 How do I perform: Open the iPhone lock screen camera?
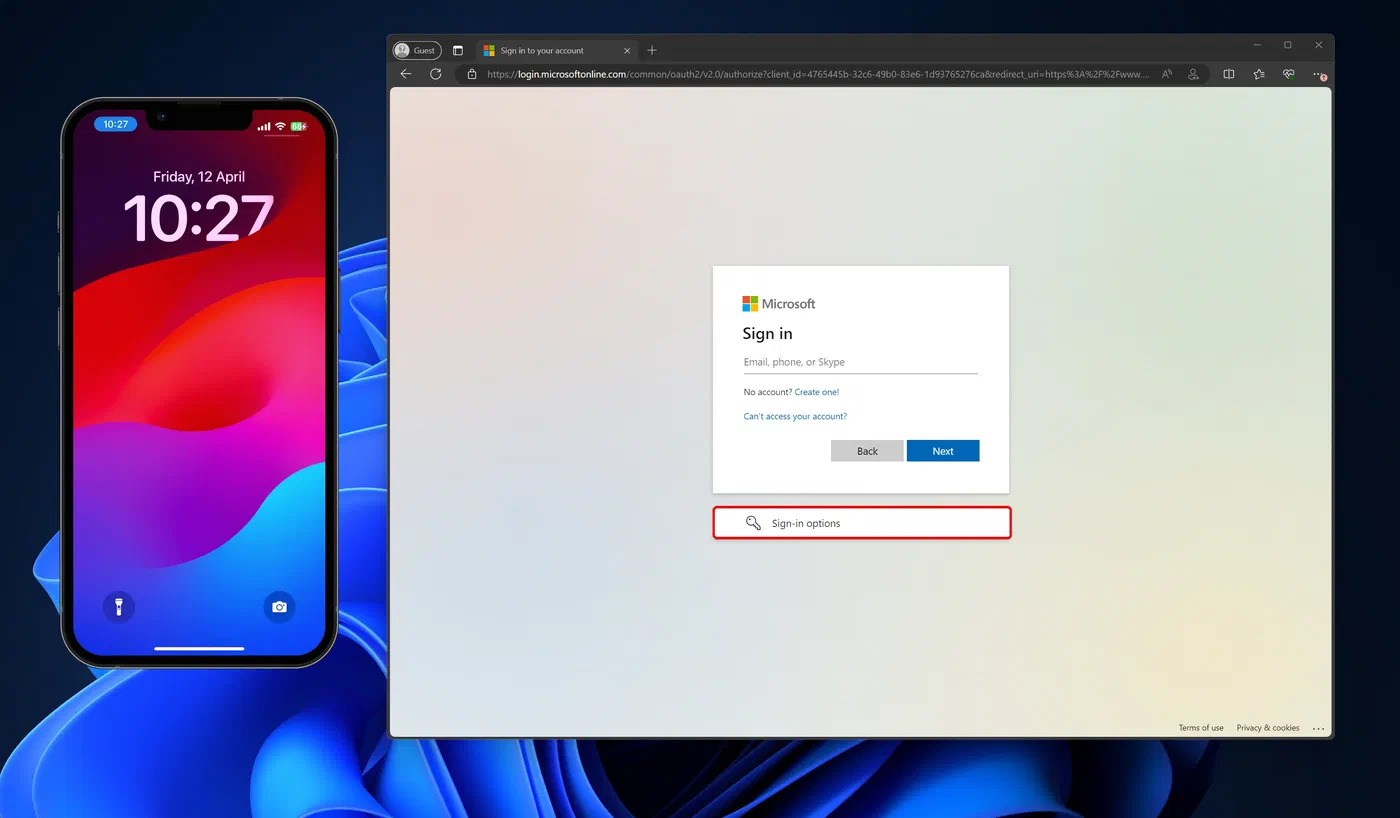(x=280, y=606)
